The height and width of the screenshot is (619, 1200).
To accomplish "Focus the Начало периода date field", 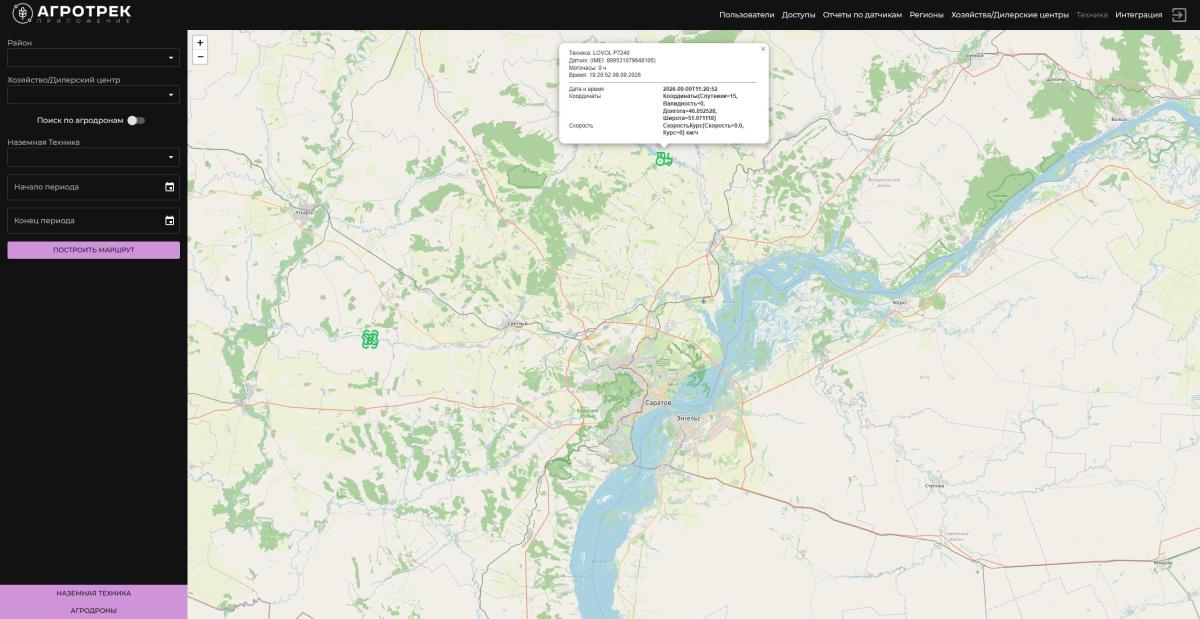I will click(93, 187).
